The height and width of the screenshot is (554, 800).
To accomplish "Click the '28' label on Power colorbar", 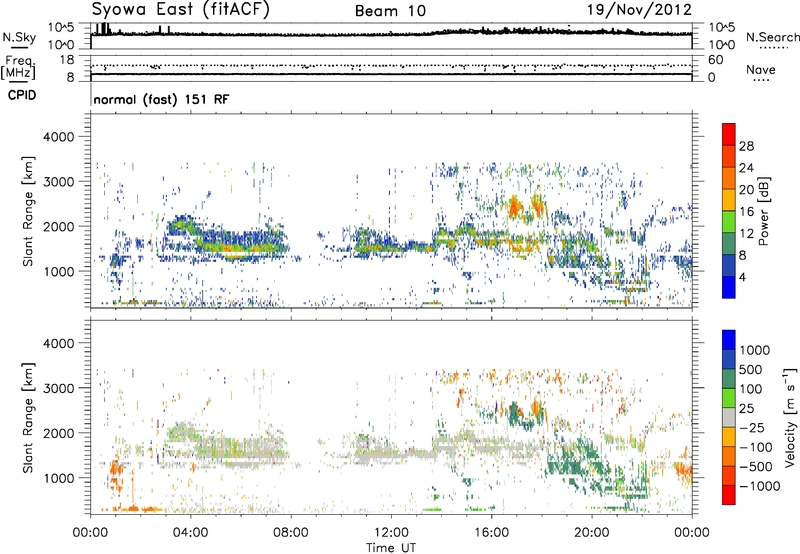I will coord(746,146).
